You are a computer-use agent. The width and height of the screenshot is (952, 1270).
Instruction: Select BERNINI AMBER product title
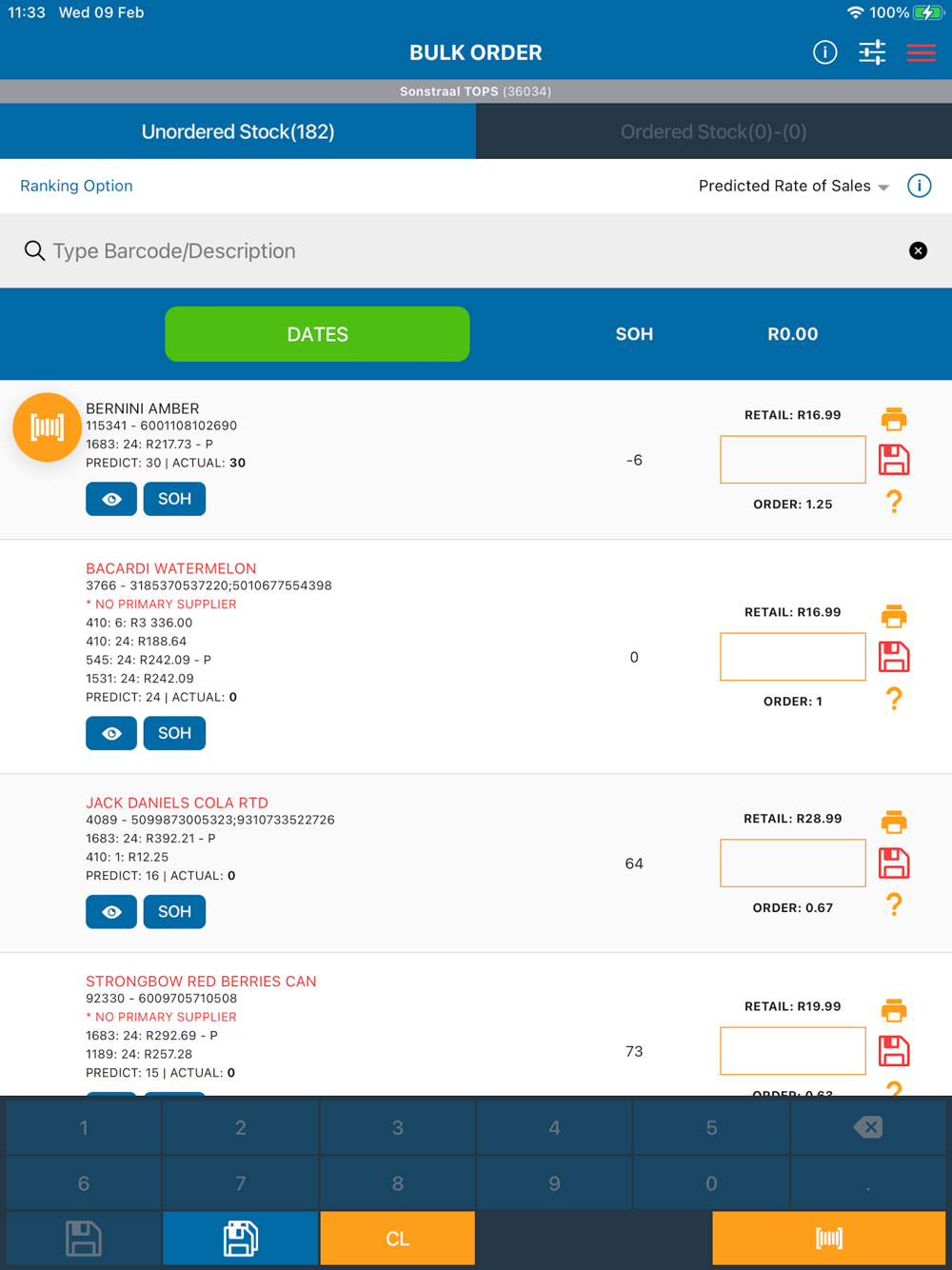143,408
